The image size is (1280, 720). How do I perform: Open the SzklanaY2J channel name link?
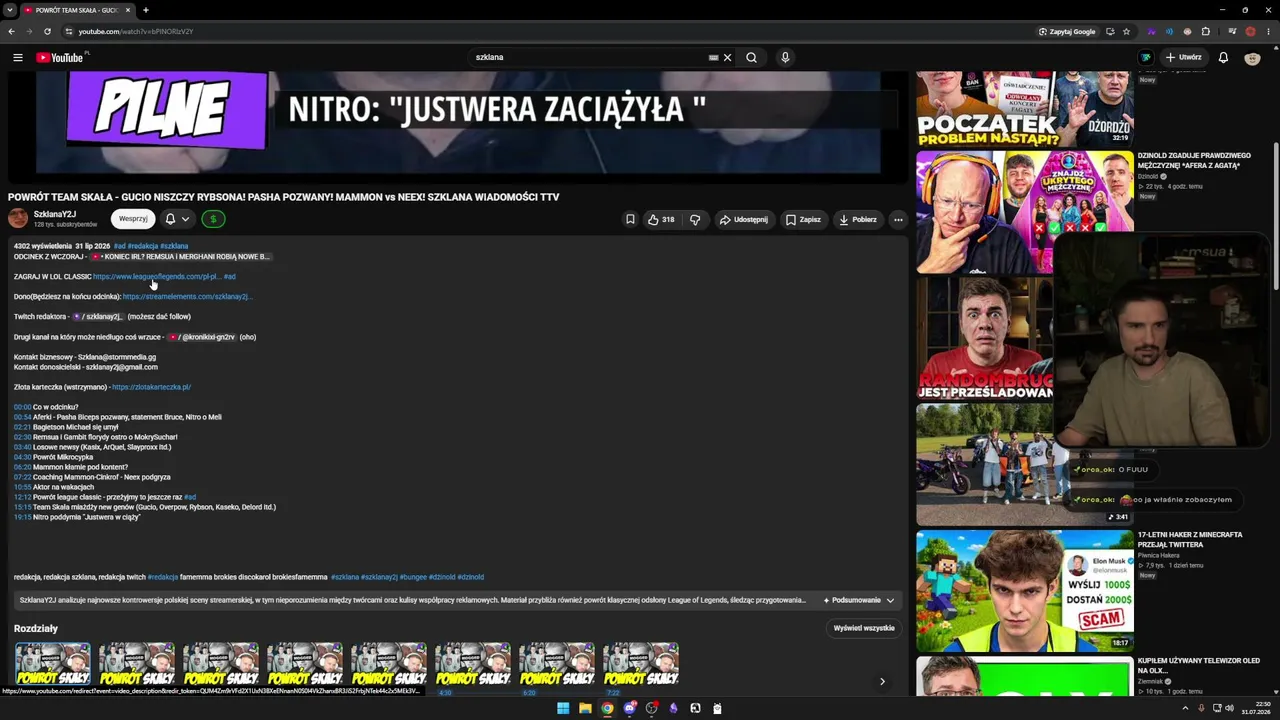55,214
